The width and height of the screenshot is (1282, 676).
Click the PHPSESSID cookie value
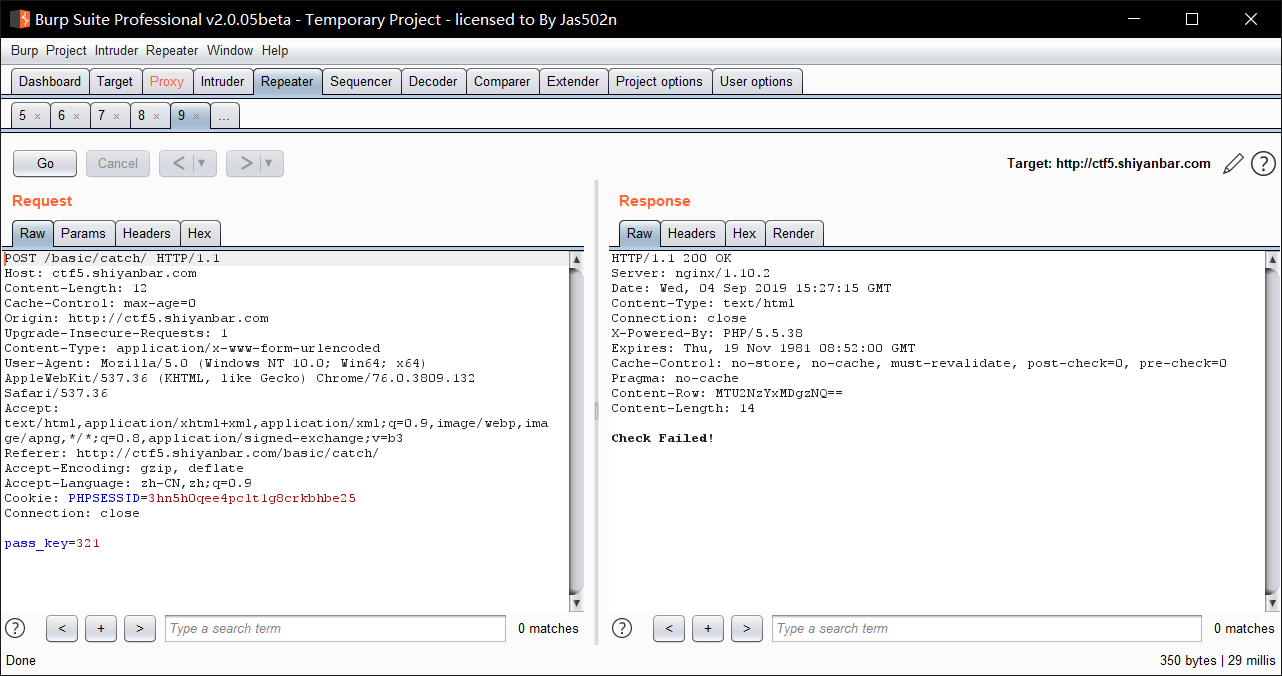[x=252, y=498]
